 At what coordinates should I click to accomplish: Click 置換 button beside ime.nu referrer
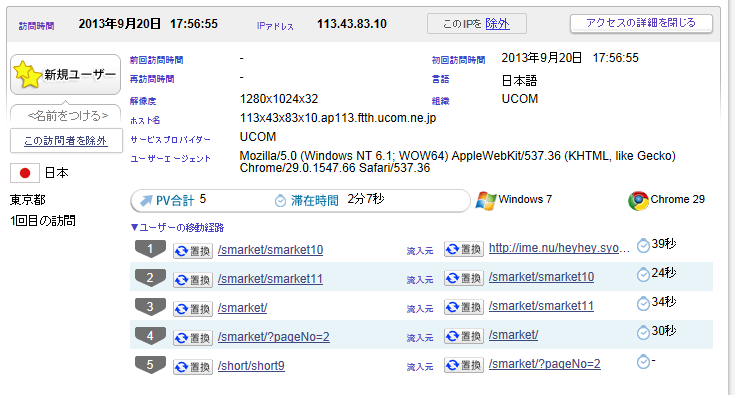pyautogui.click(x=464, y=249)
